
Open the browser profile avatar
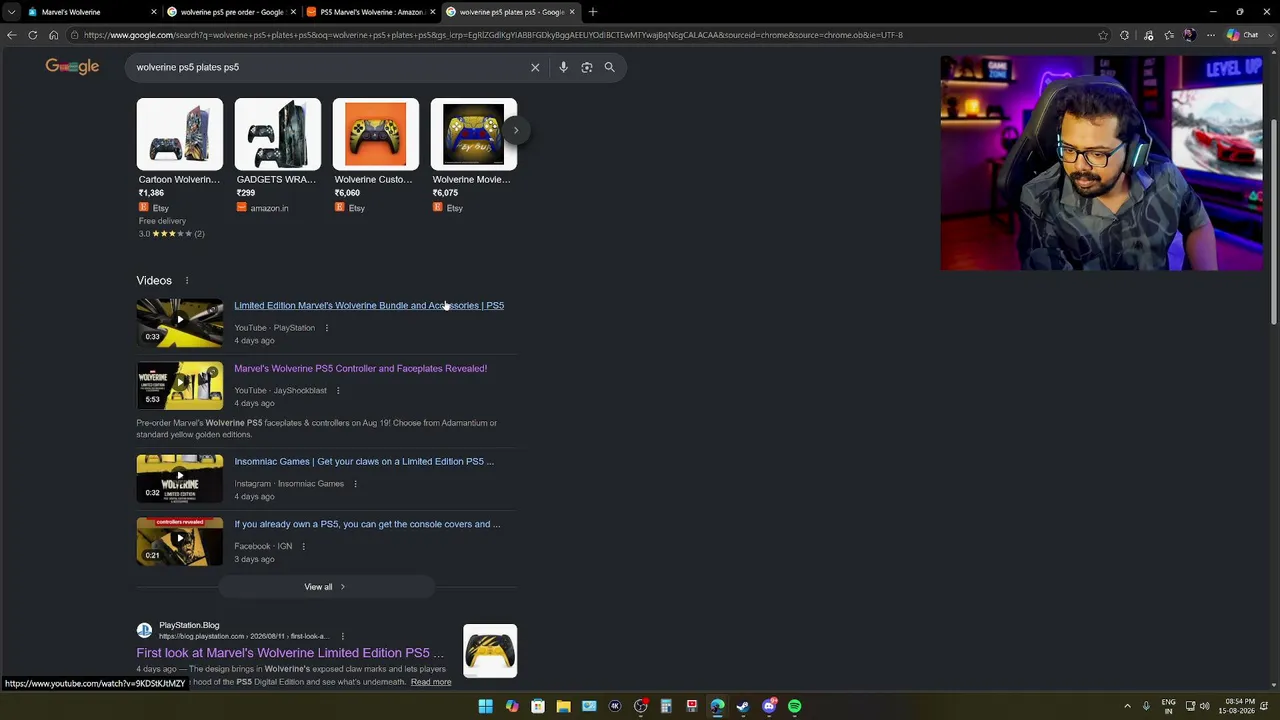point(1189,35)
